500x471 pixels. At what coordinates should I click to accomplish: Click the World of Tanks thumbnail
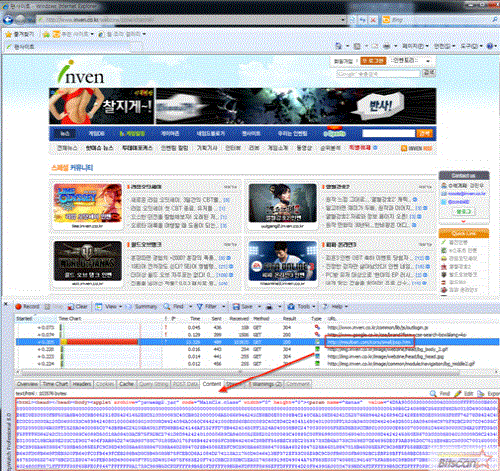[x=88, y=261]
